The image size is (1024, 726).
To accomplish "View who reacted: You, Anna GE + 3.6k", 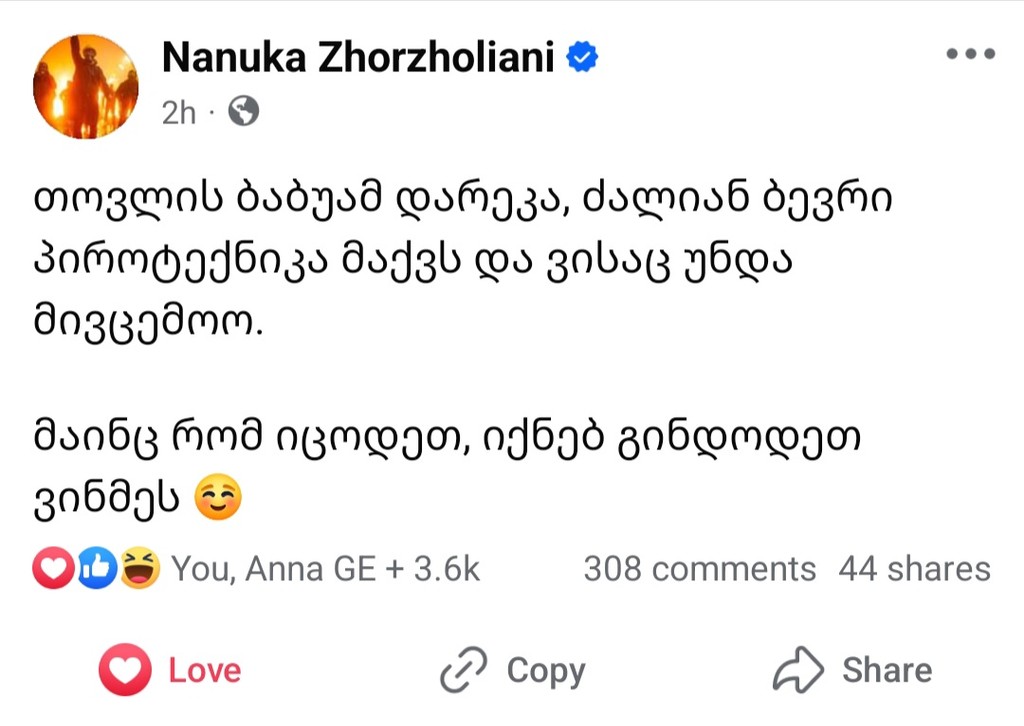I will [326, 569].
